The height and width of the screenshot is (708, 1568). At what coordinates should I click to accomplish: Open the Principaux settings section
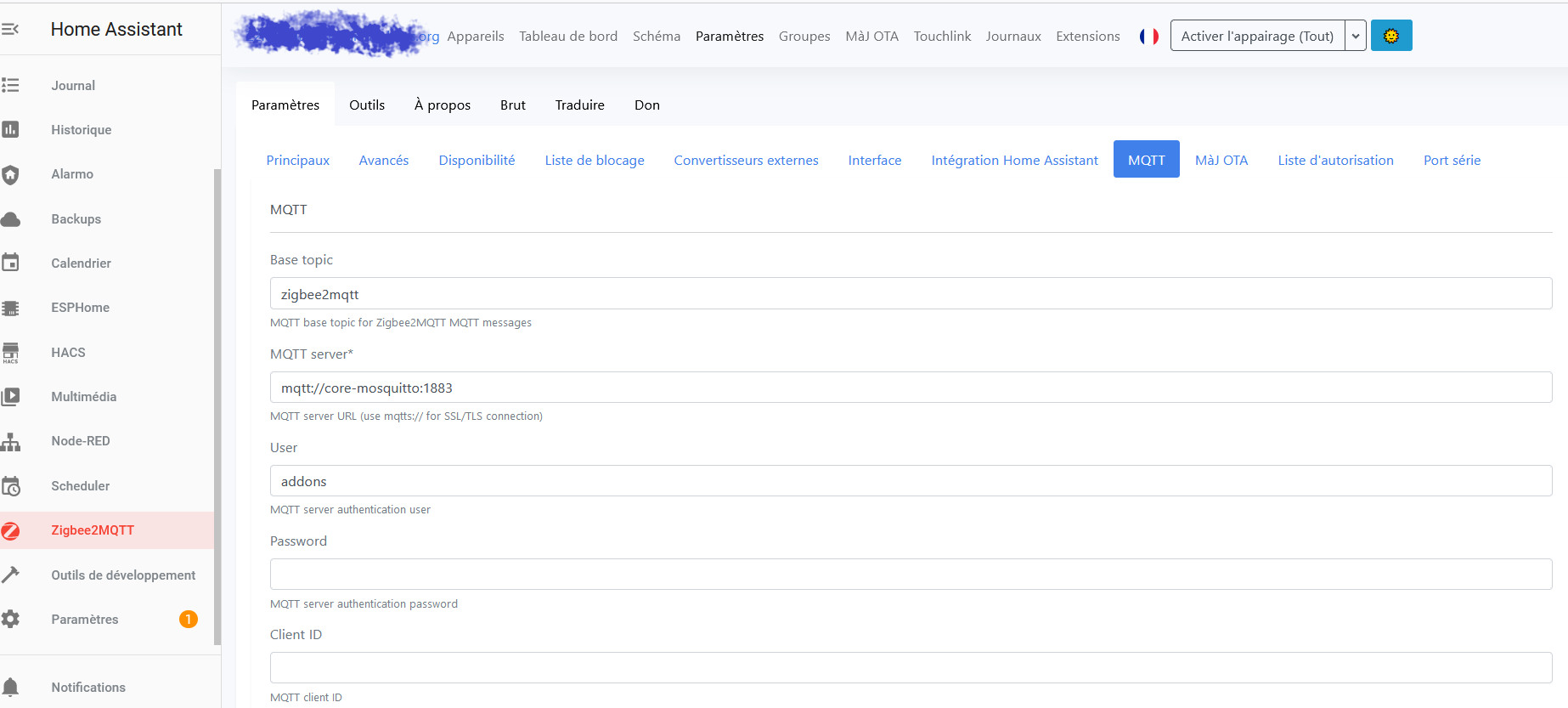pos(298,160)
